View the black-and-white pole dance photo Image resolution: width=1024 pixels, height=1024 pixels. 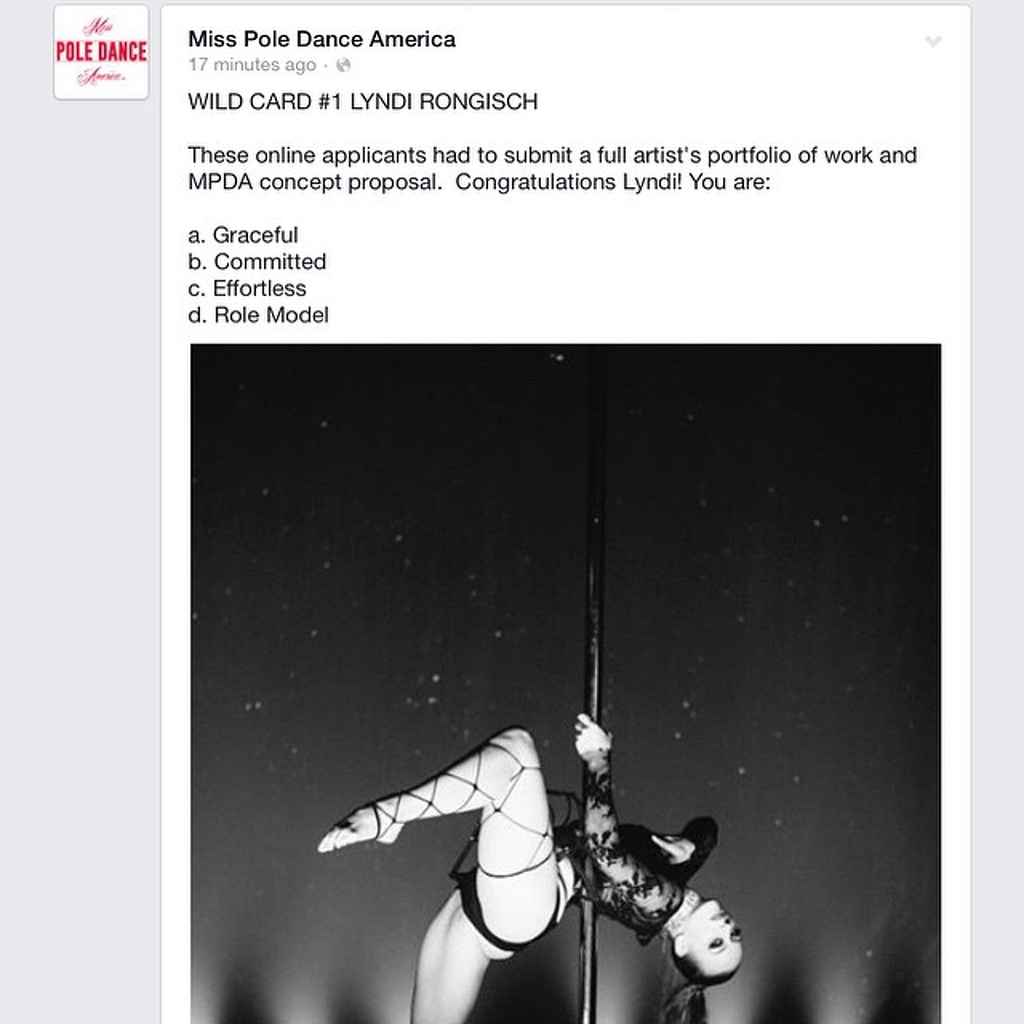[566, 683]
